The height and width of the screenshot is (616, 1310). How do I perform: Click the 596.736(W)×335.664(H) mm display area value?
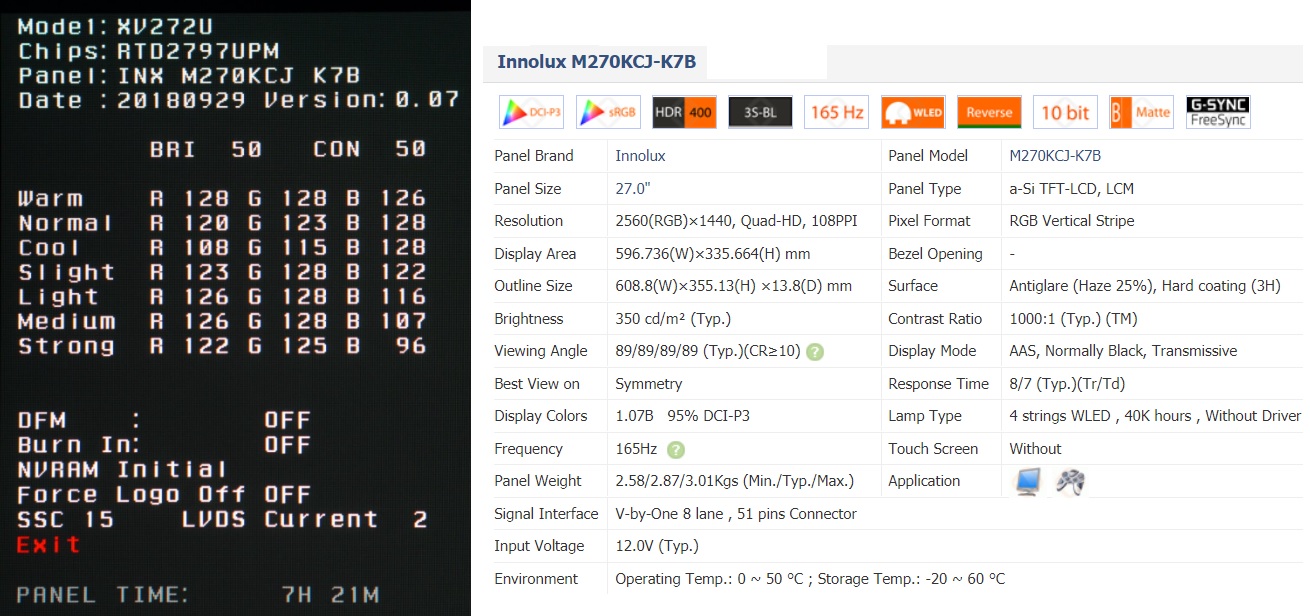pyautogui.click(x=713, y=254)
